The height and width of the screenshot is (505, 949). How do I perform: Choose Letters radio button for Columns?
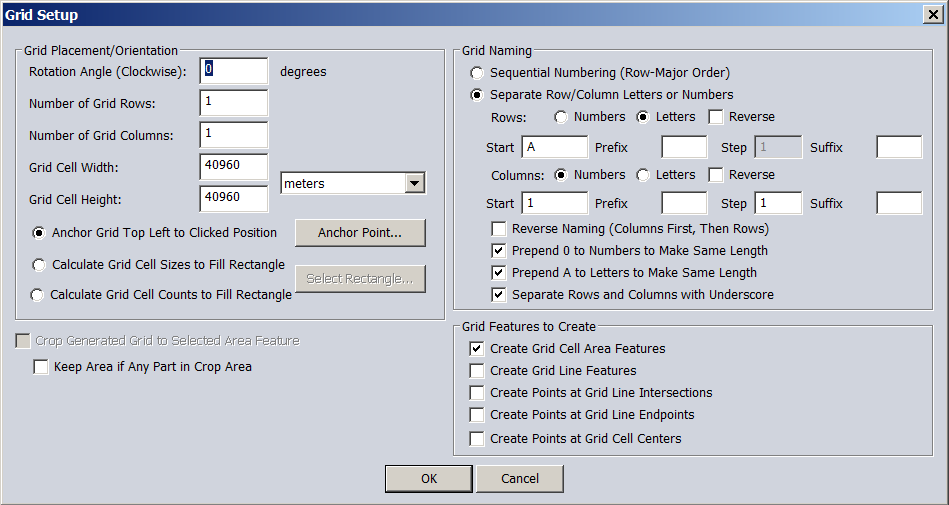click(x=643, y=175)
